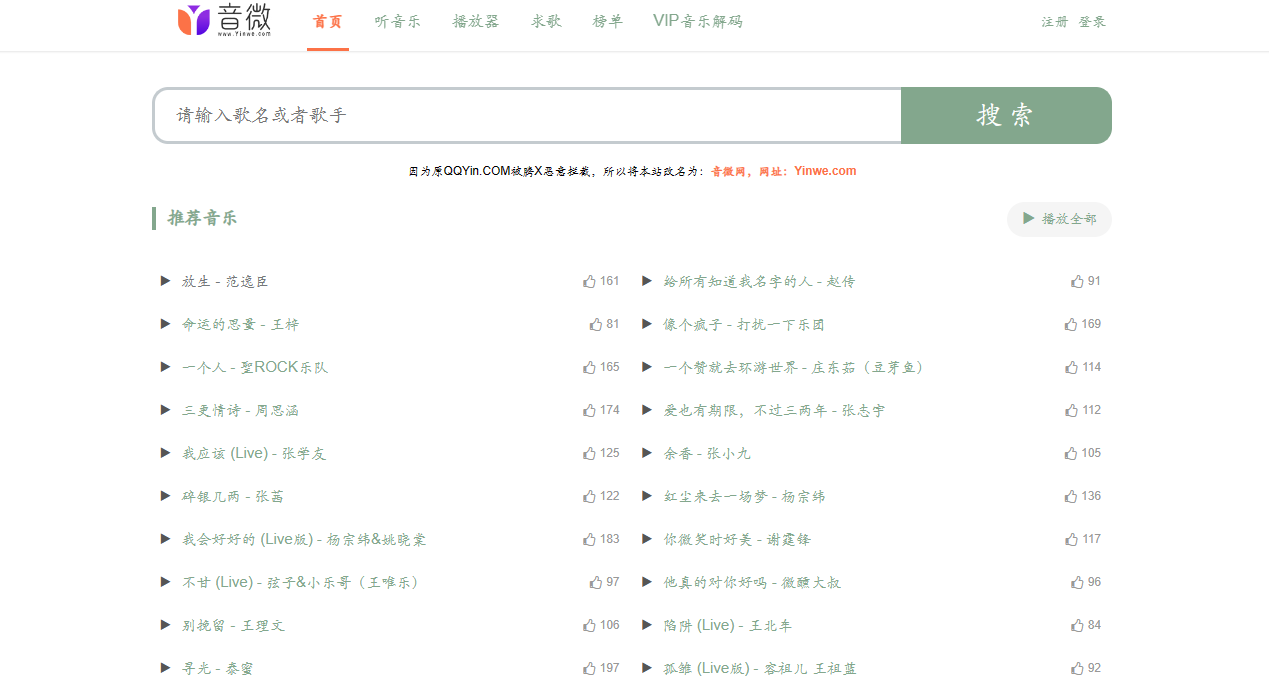Play 三更情诗 - 周思涵 track
Image resolution: width=1269 pixels, height=698 pixels.
[165, 410]
